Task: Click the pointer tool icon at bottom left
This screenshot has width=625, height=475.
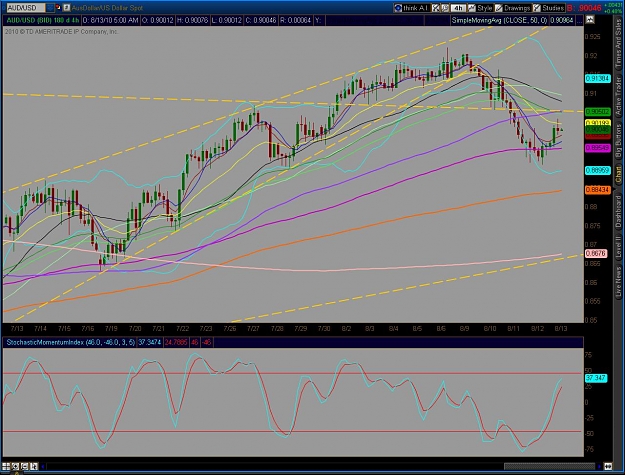Action: 33,466
